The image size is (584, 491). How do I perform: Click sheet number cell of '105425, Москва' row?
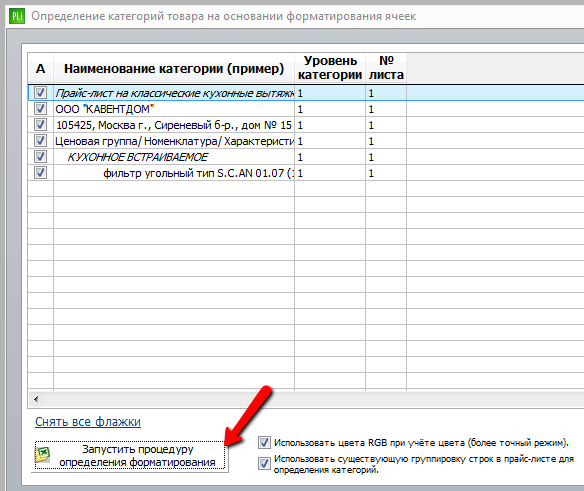pyautogui.click(x=386, y=125)
